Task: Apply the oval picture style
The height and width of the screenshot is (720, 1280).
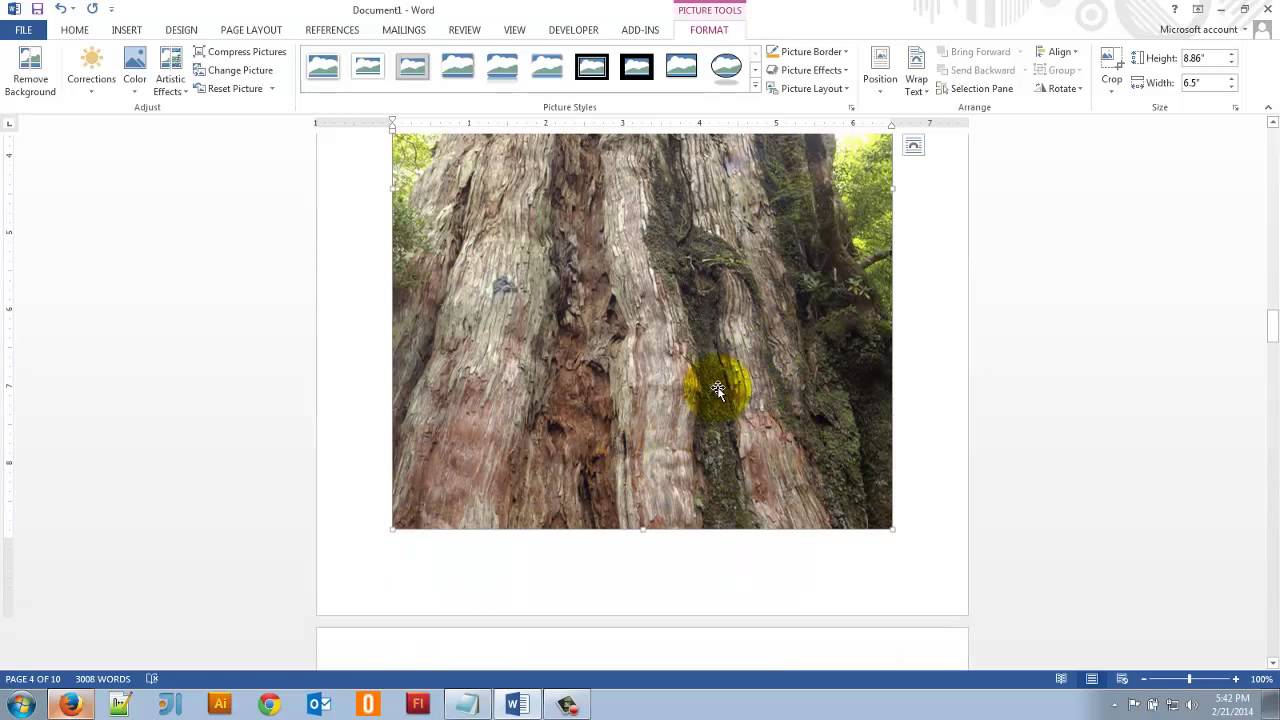Action: [726, 67]
